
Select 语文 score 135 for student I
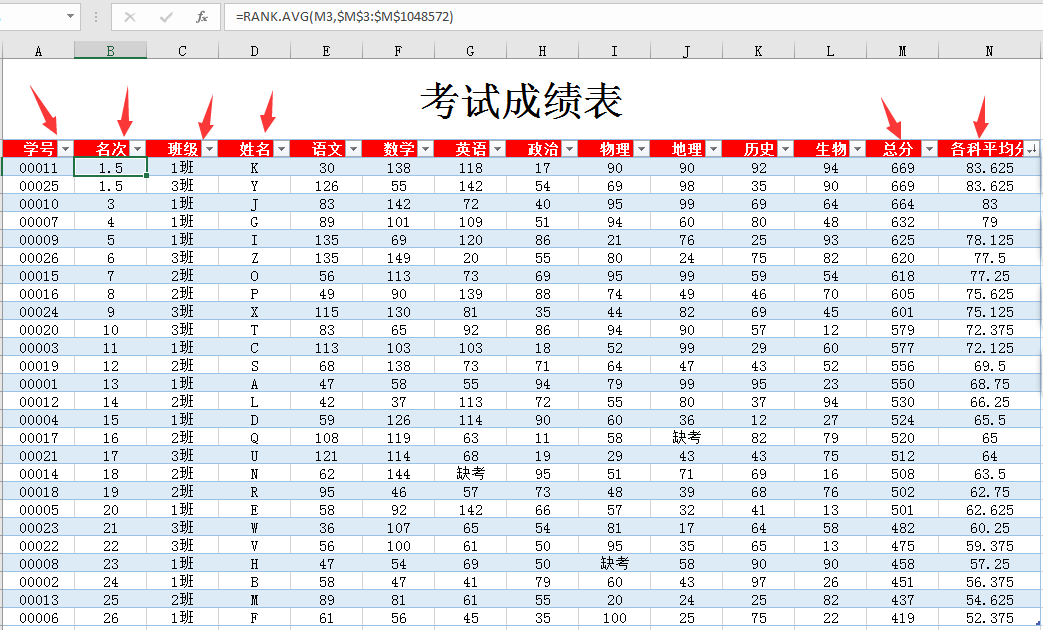(x=326, y=239)
